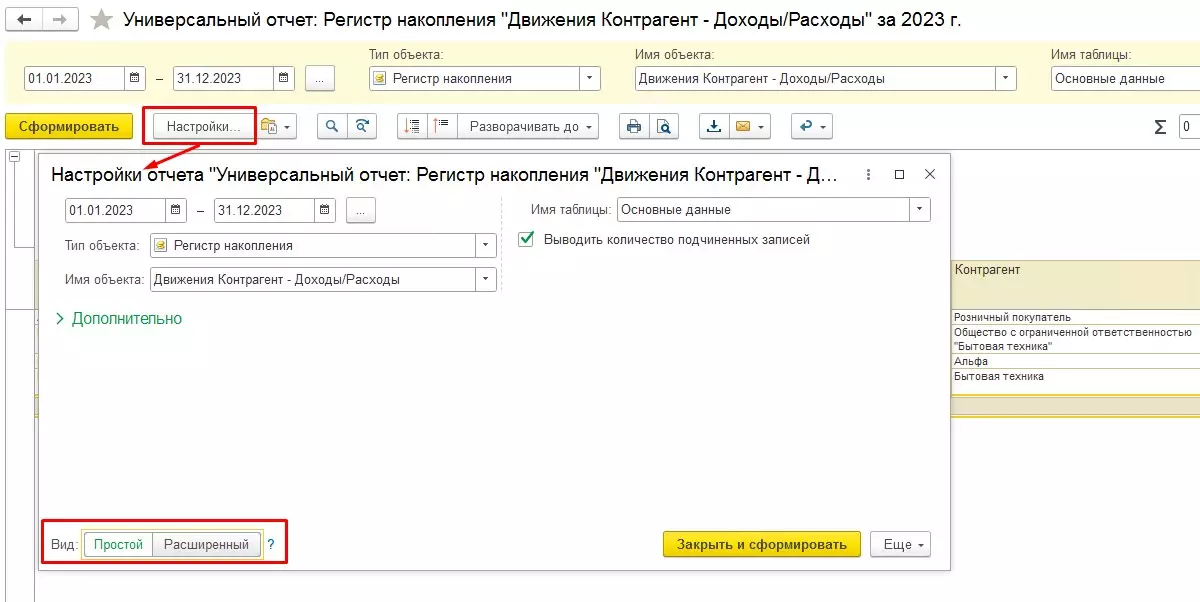Click the save report download icon
This screenshot has height=602, width=1200.
(x=714, y=126)
